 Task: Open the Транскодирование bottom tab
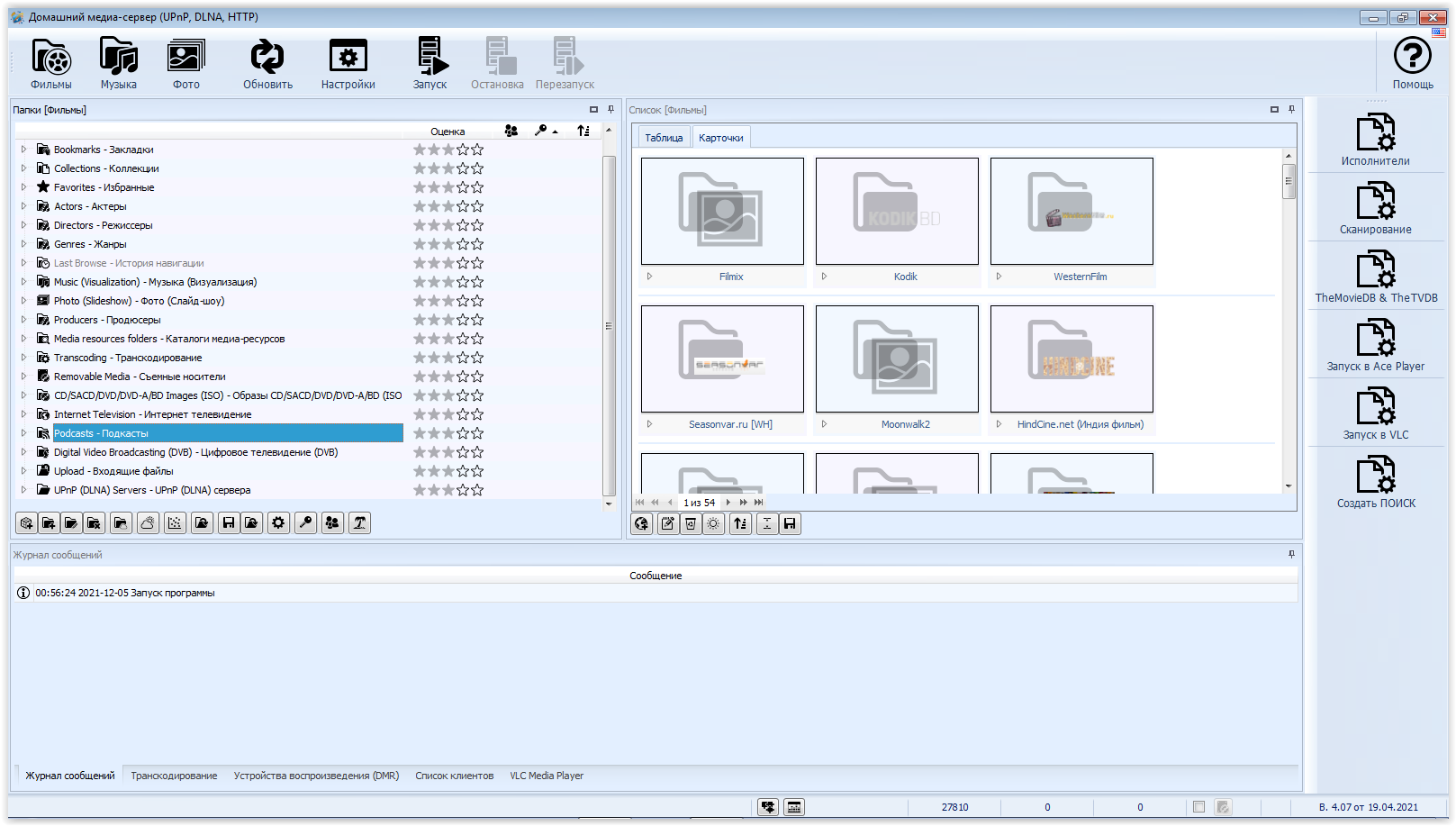[174, 776]
